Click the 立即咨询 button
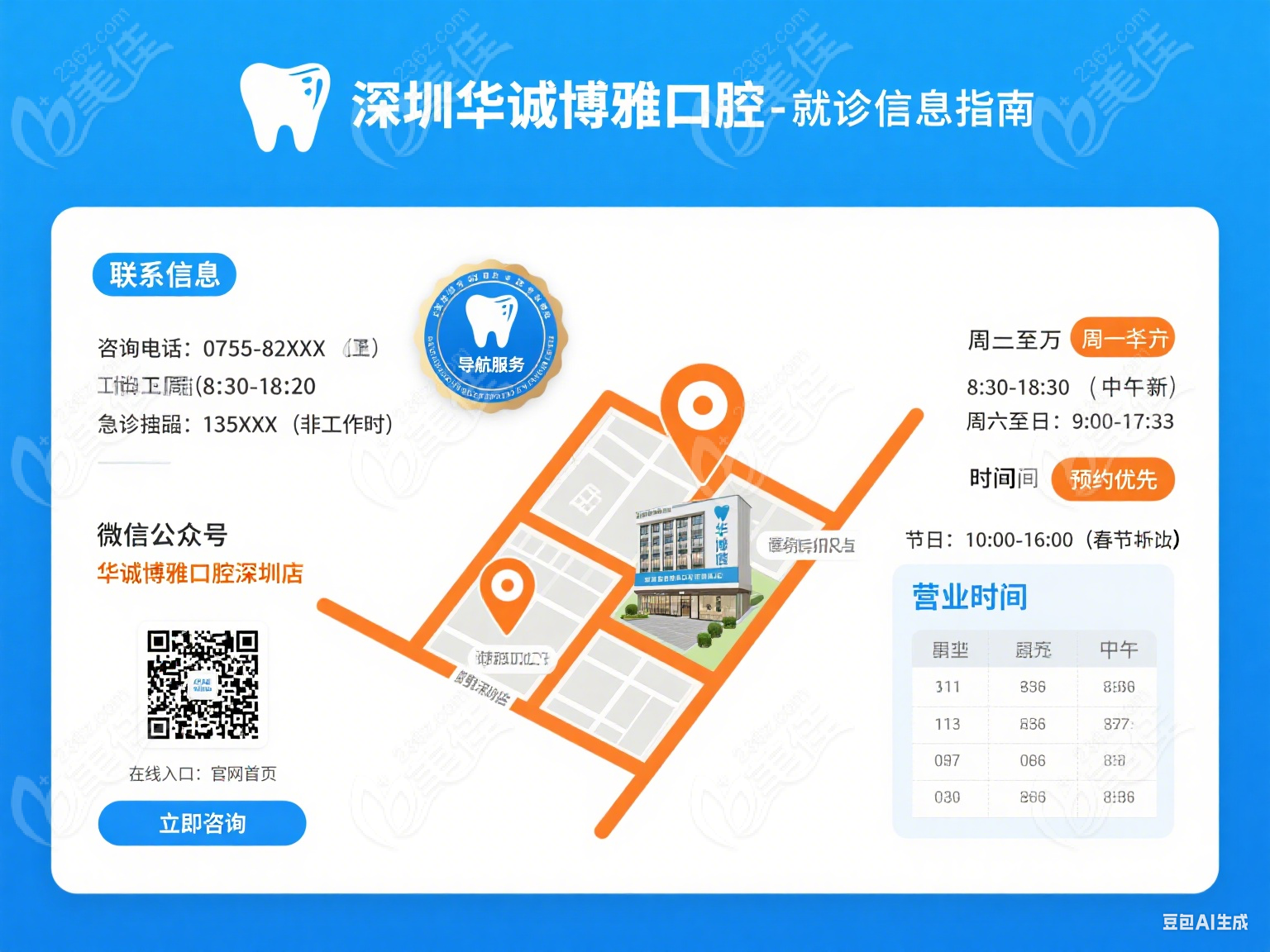The width and height of the screenshot is (1270, 952). (202, 823)
